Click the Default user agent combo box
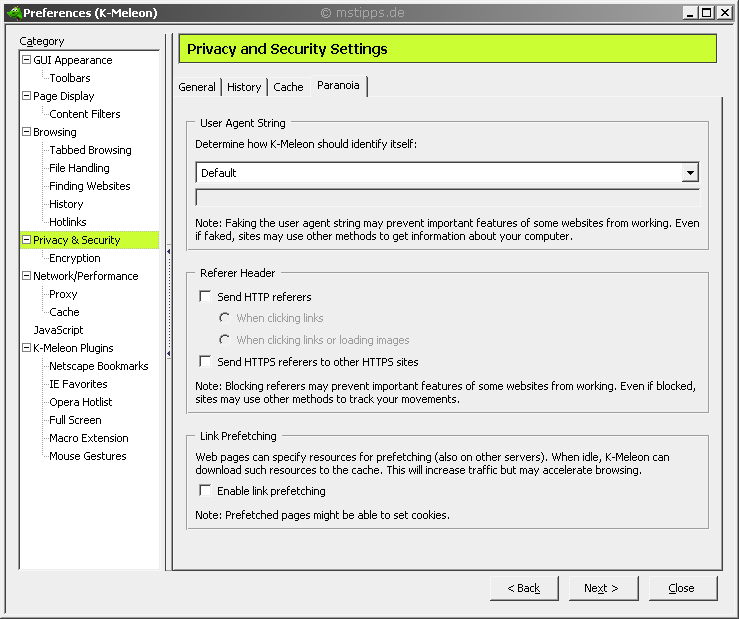 tap(447, 173)
